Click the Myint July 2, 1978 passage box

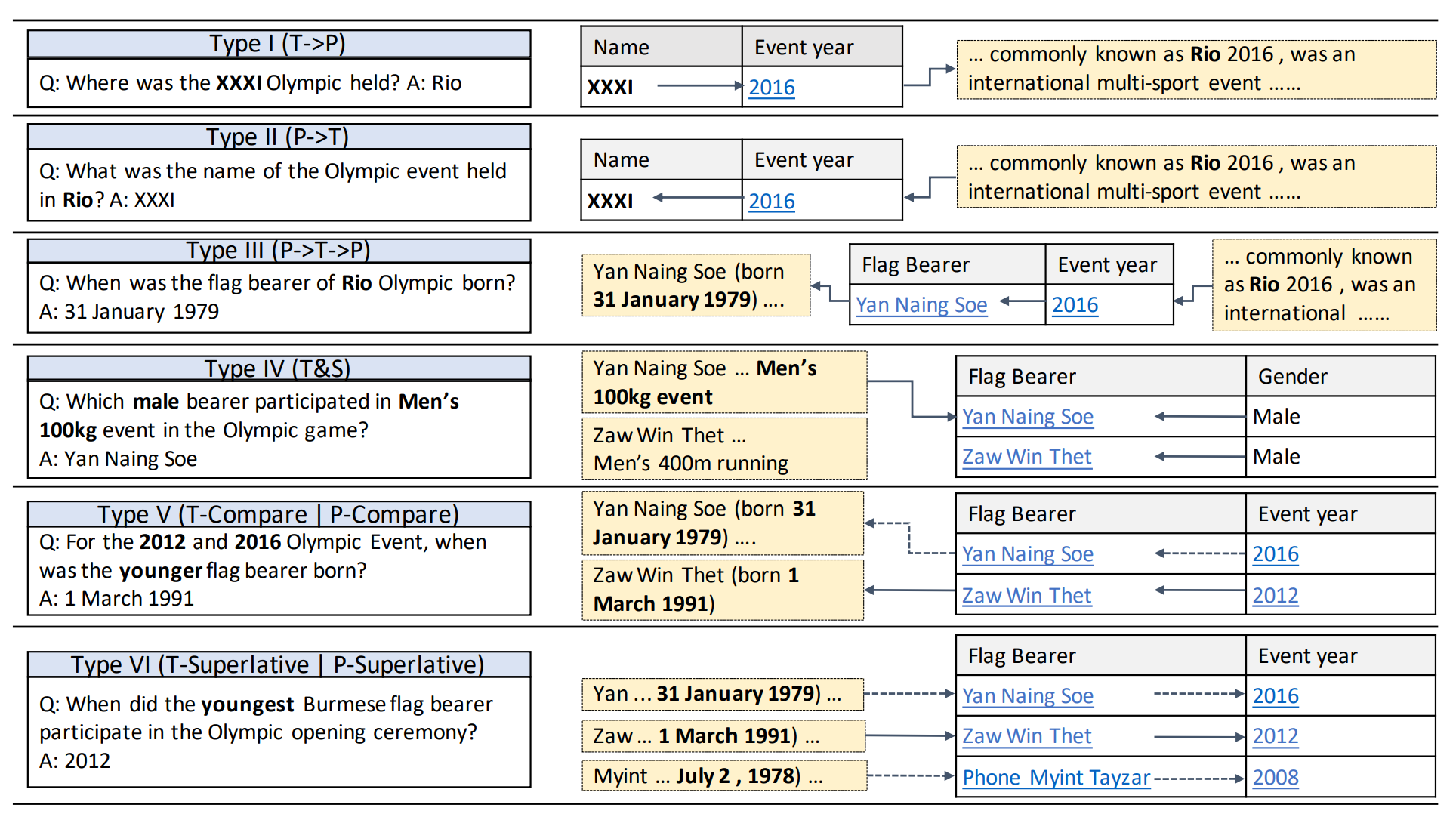(x=723, y=776)
